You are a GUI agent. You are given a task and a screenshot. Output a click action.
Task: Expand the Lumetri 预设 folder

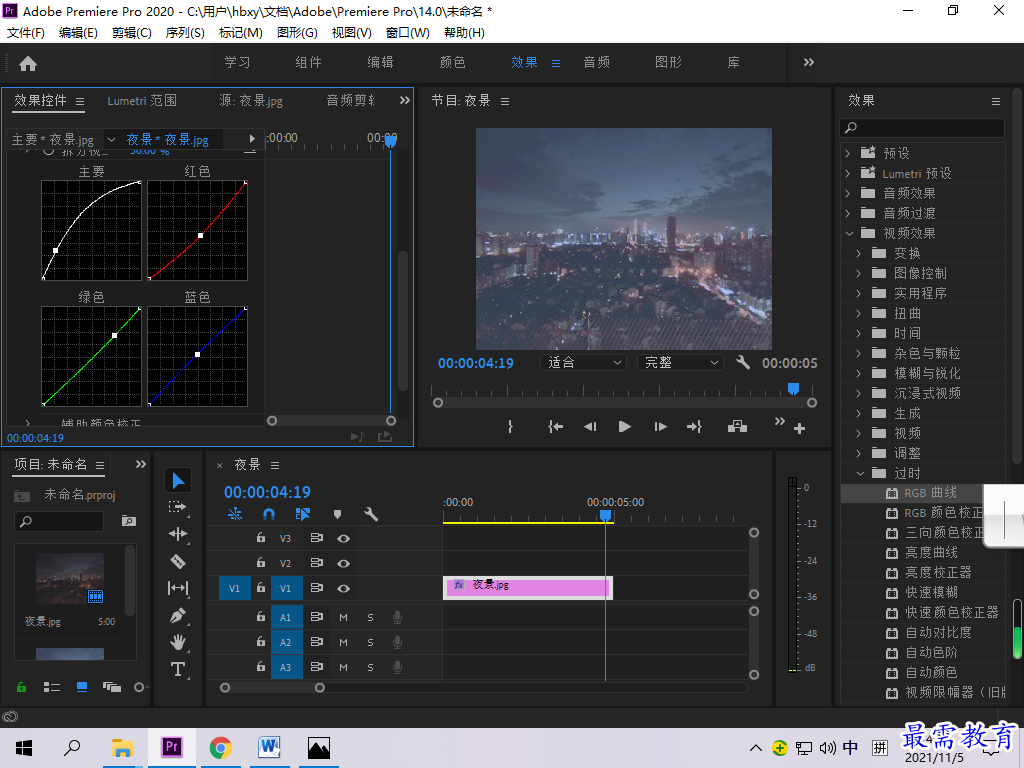[848, 174]
